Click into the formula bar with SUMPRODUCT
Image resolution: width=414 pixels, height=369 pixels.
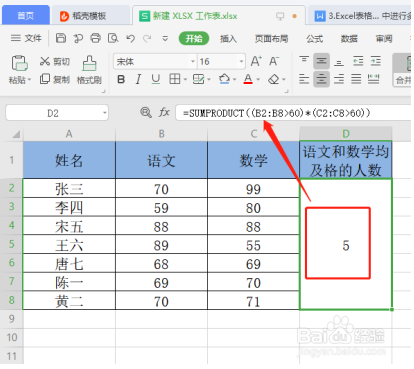[x=293, y=113]
